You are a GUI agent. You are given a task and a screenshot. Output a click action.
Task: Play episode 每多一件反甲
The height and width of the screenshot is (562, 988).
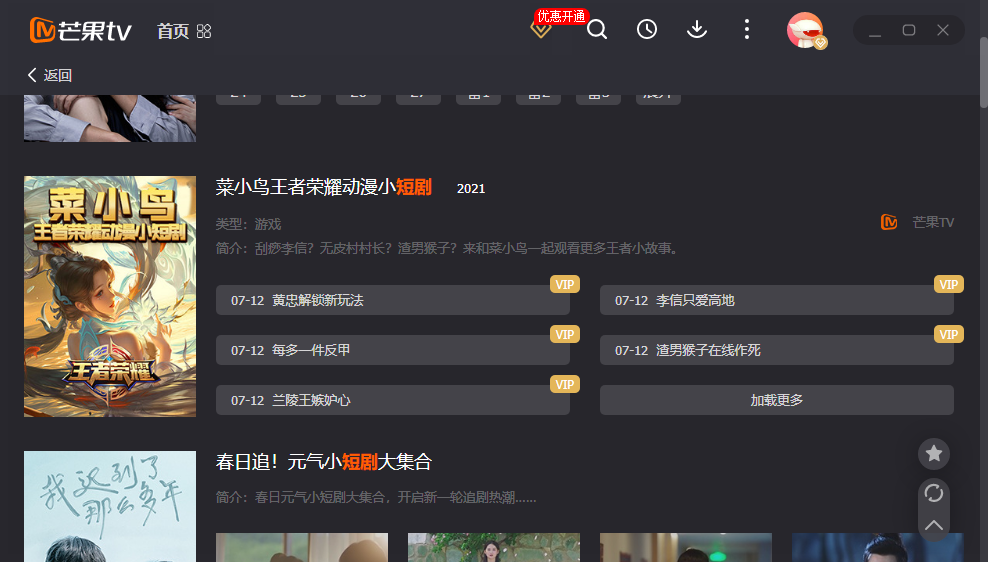coord(393,350)
